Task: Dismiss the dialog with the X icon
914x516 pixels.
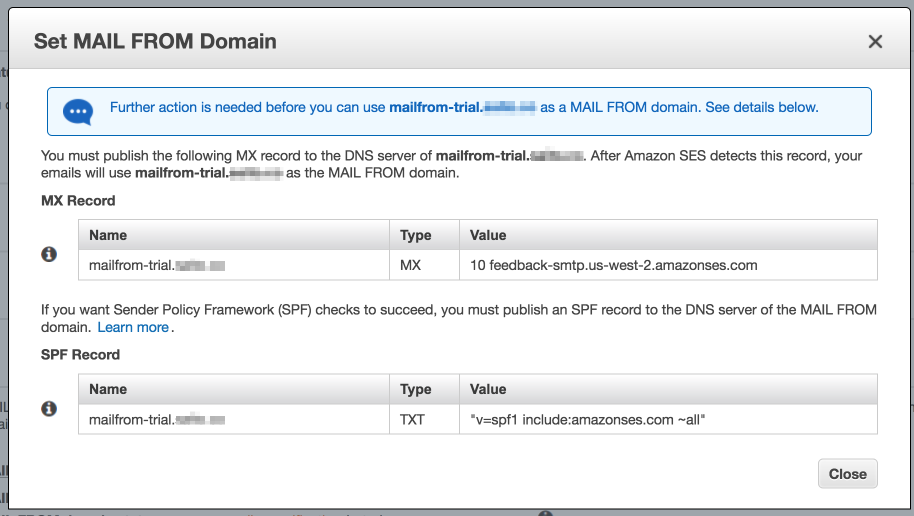Action: tap(875, 41)
